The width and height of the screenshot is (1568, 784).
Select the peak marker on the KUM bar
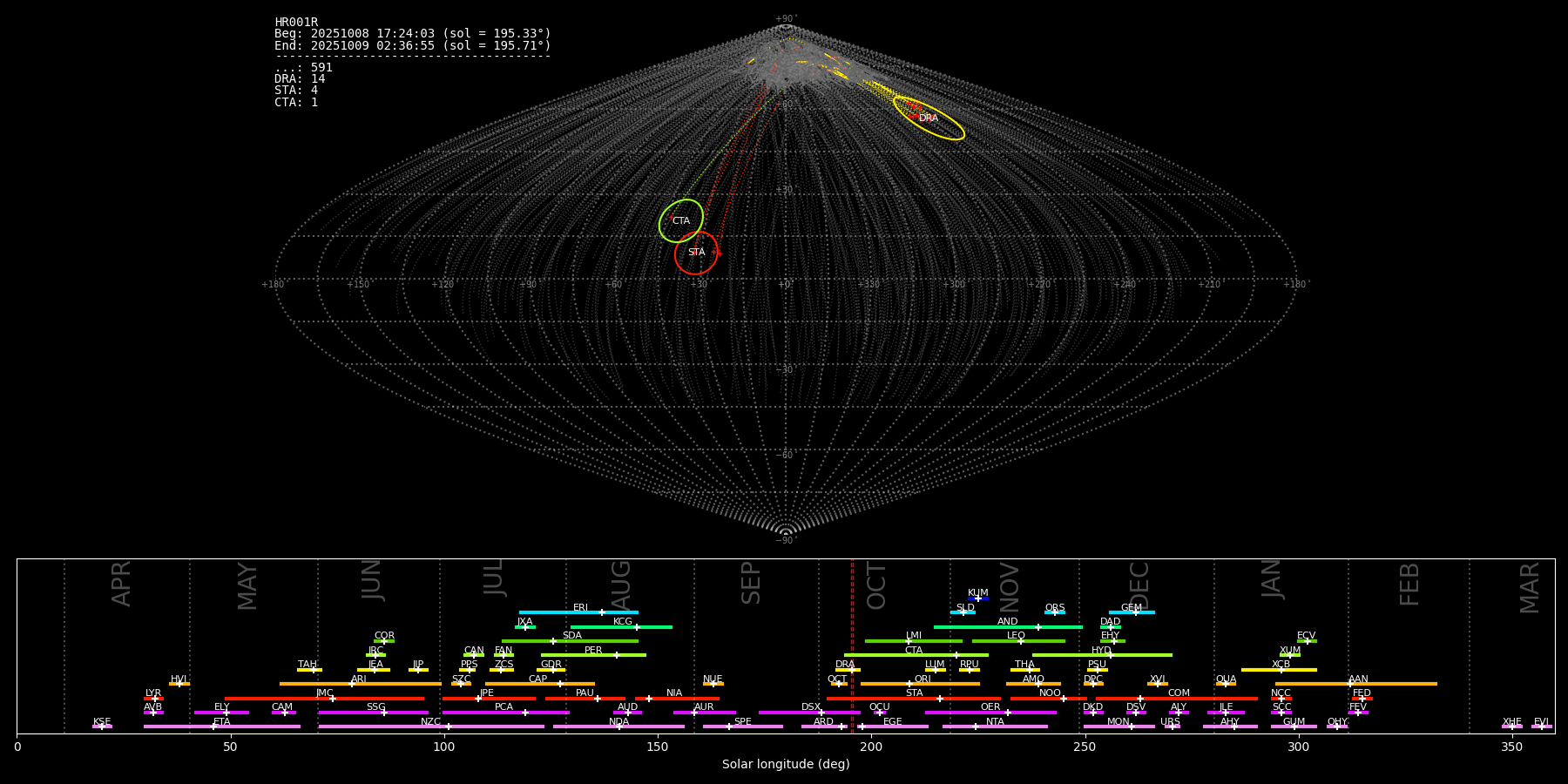[x=977, y=598]
